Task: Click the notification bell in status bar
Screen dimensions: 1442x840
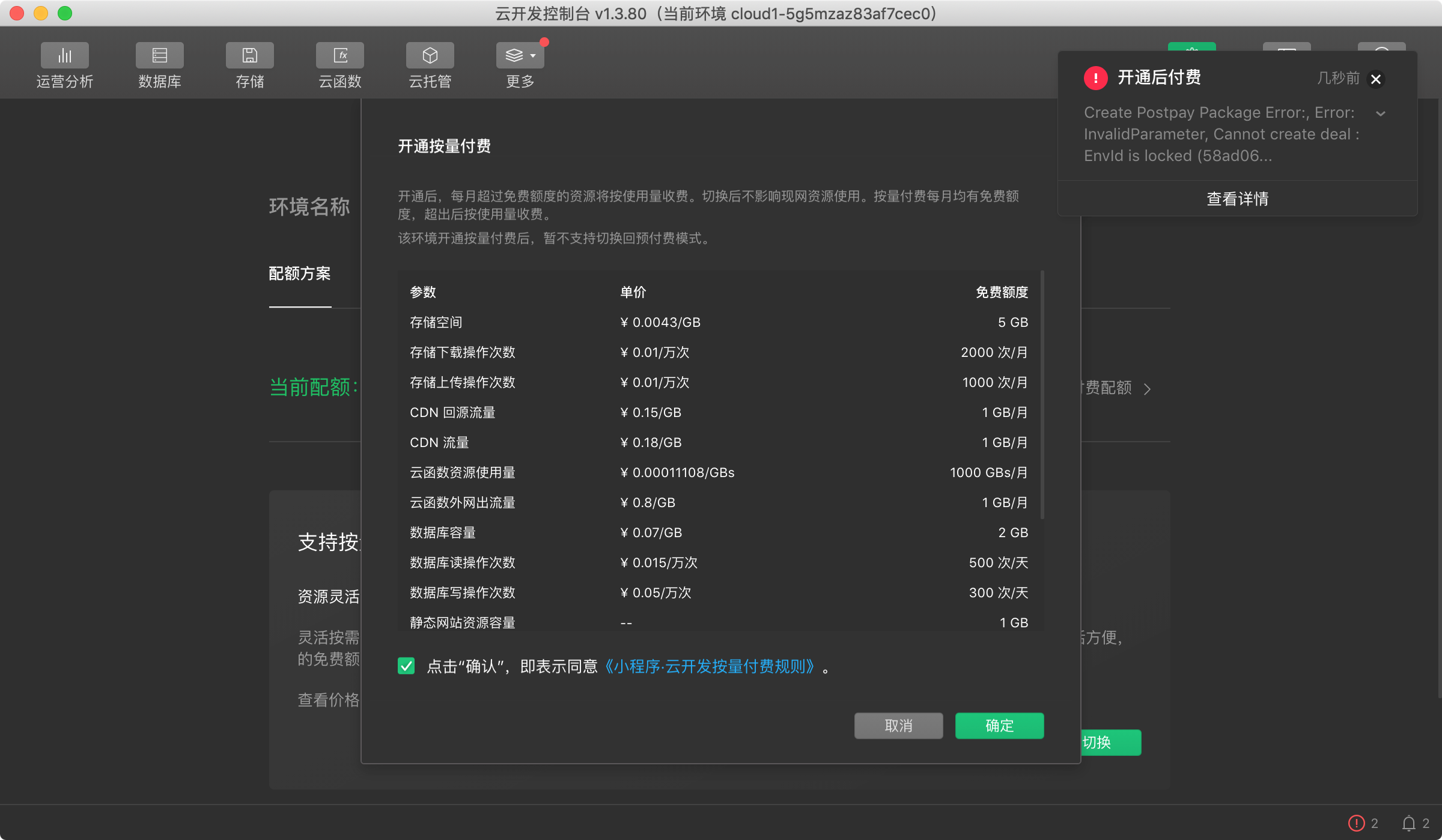Action: [1409, 823]
